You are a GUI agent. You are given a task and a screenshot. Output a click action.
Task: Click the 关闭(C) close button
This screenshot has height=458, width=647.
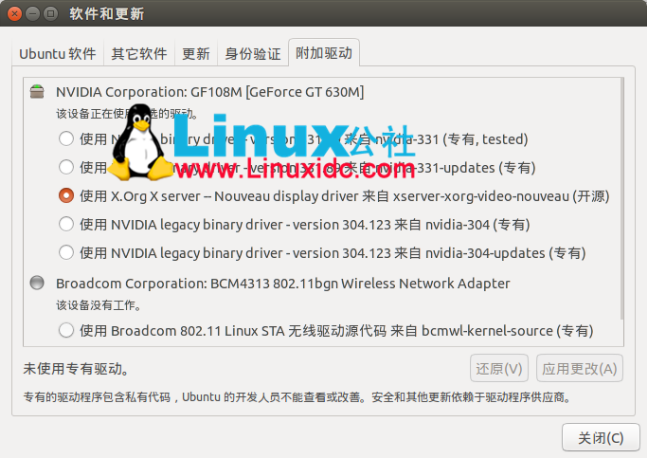tap(601, 437)
